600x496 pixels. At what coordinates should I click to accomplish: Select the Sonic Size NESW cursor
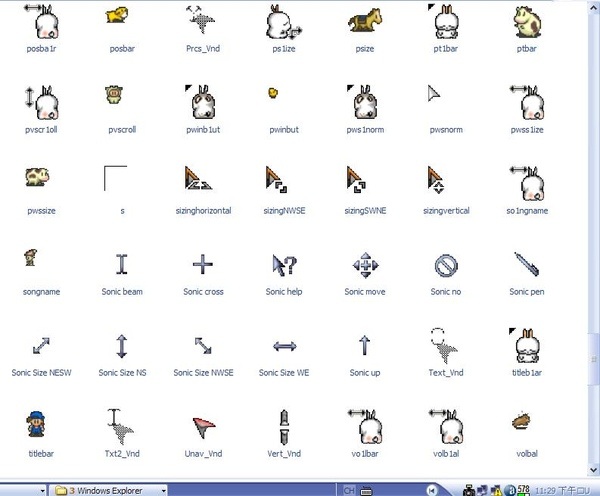point(41,346)
